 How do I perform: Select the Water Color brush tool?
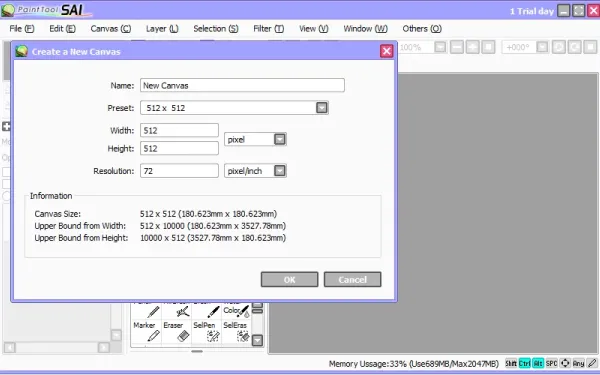click(x=237, y=311)
